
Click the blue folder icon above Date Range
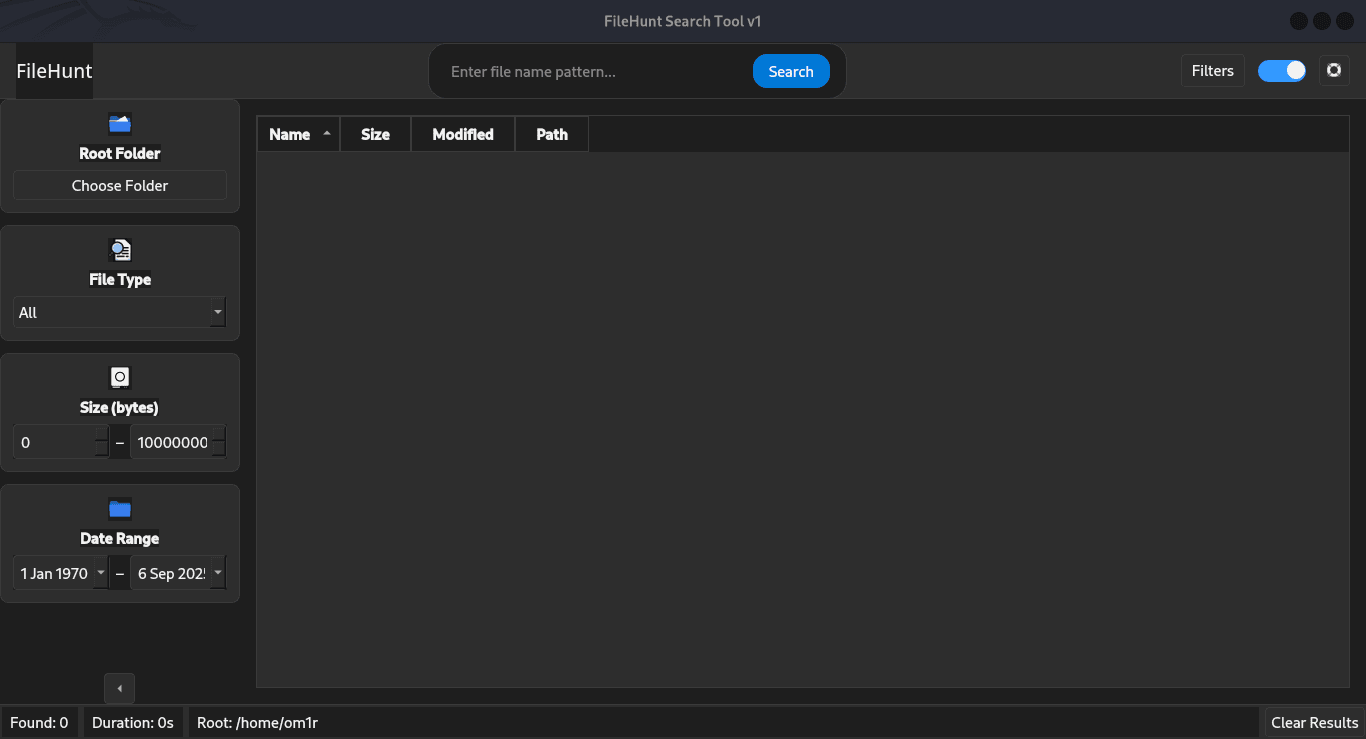[120, 508]
